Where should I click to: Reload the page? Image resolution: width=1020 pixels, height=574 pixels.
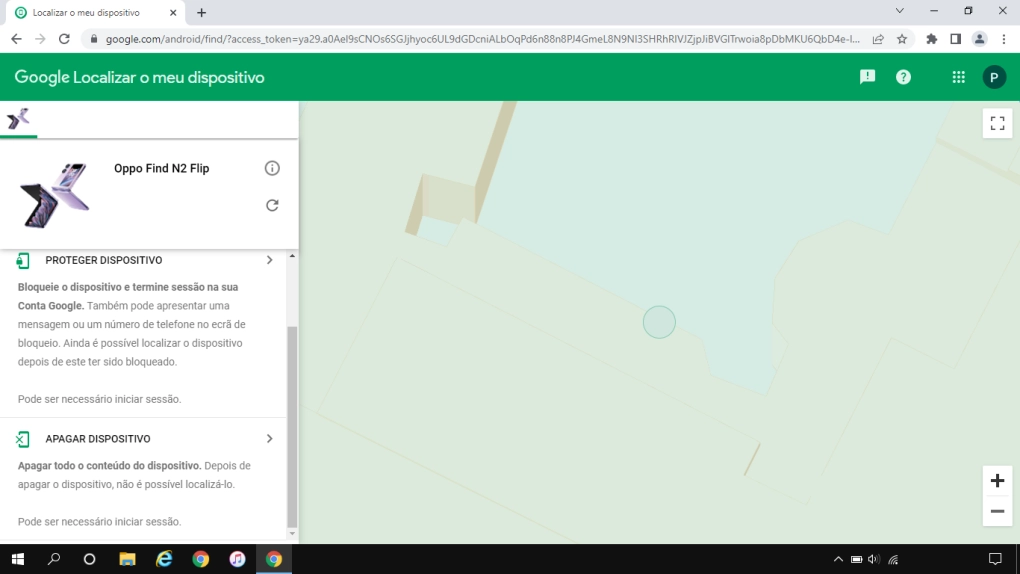click(x=64, y=39)
